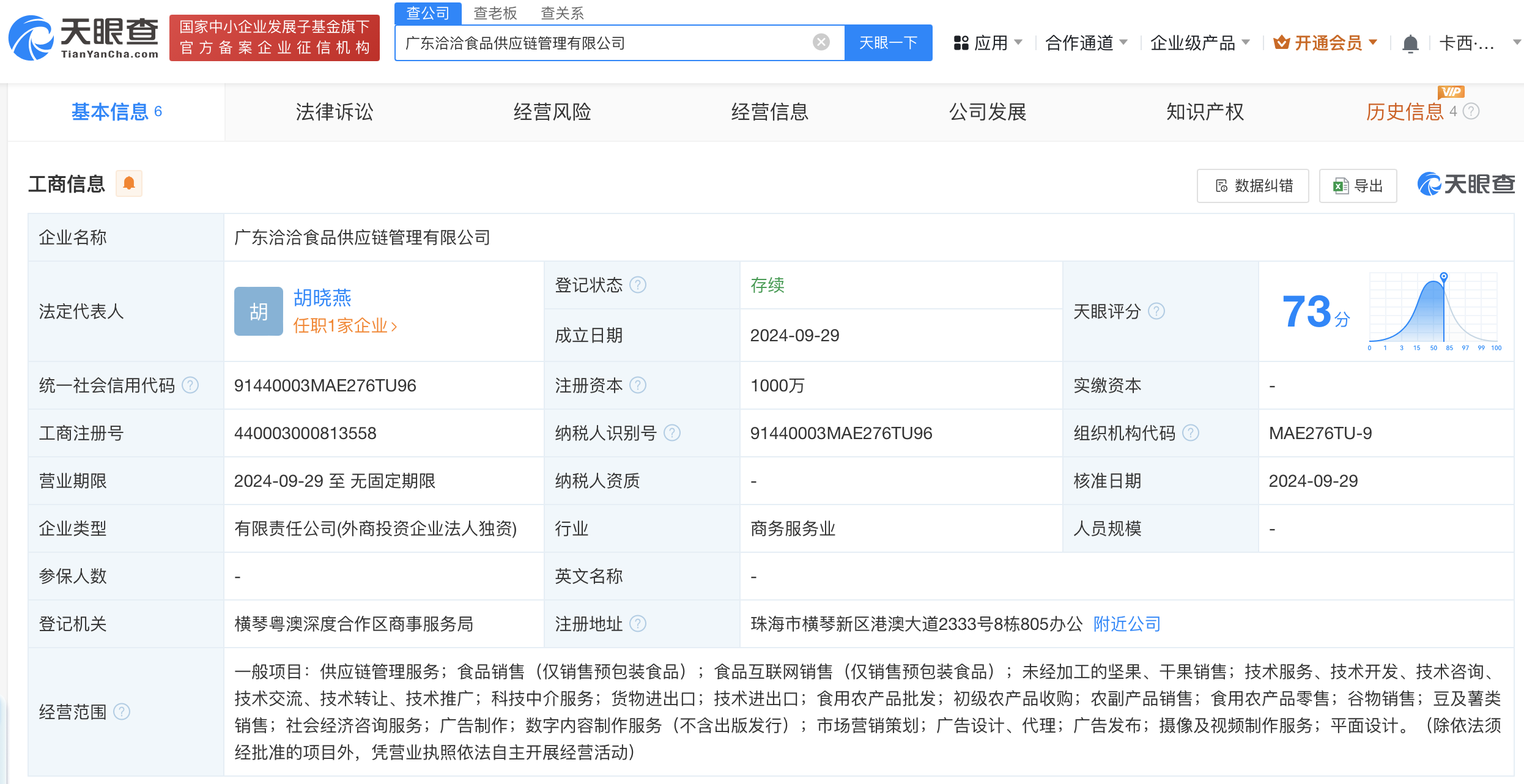Viewport: 1524px width, 784px height.
Task: Open the 经营风险 tab
Action: coord(552,112)
